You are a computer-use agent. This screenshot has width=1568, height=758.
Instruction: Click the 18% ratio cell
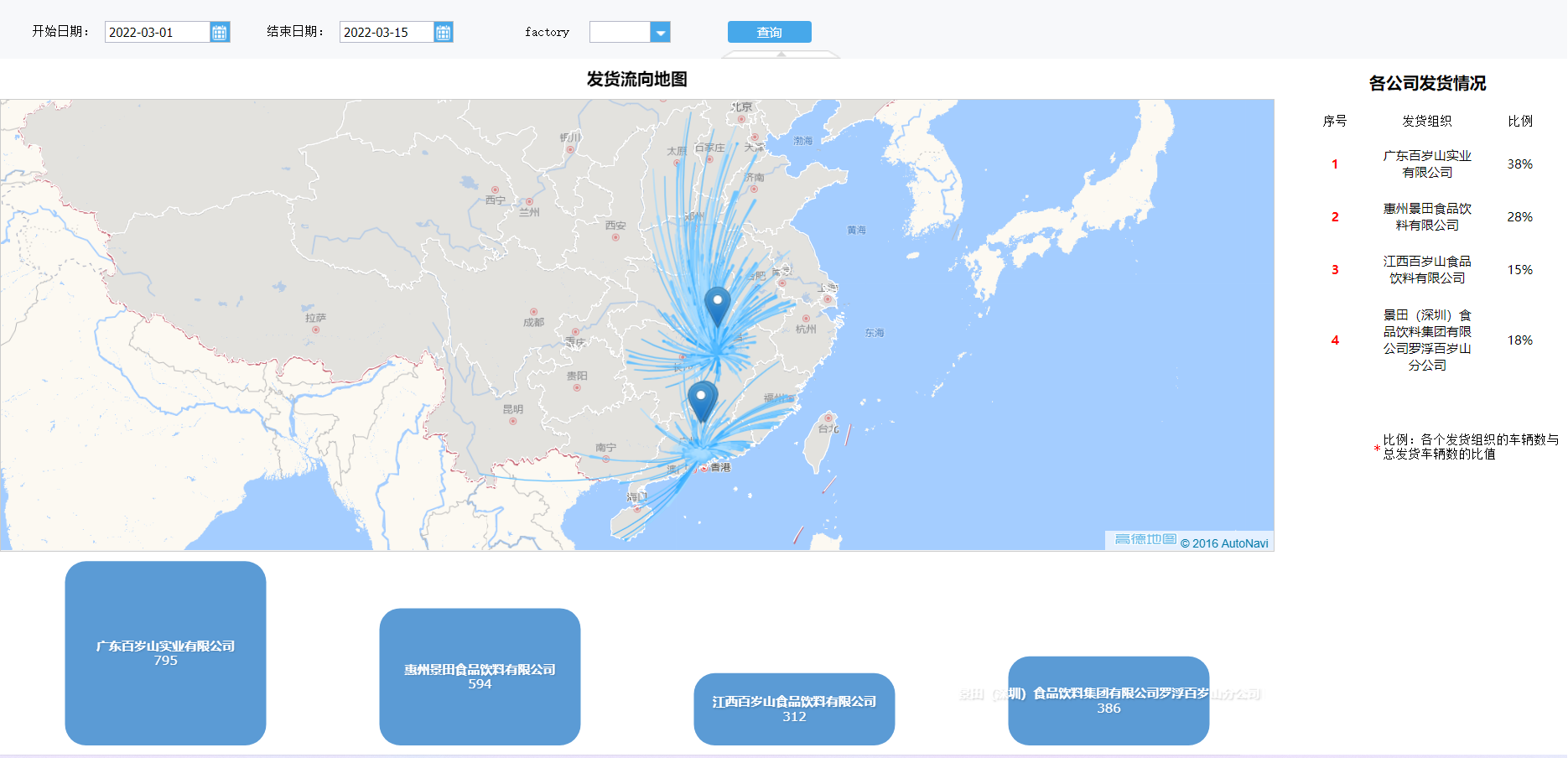pyautogui.click(x=1519, y=340)
